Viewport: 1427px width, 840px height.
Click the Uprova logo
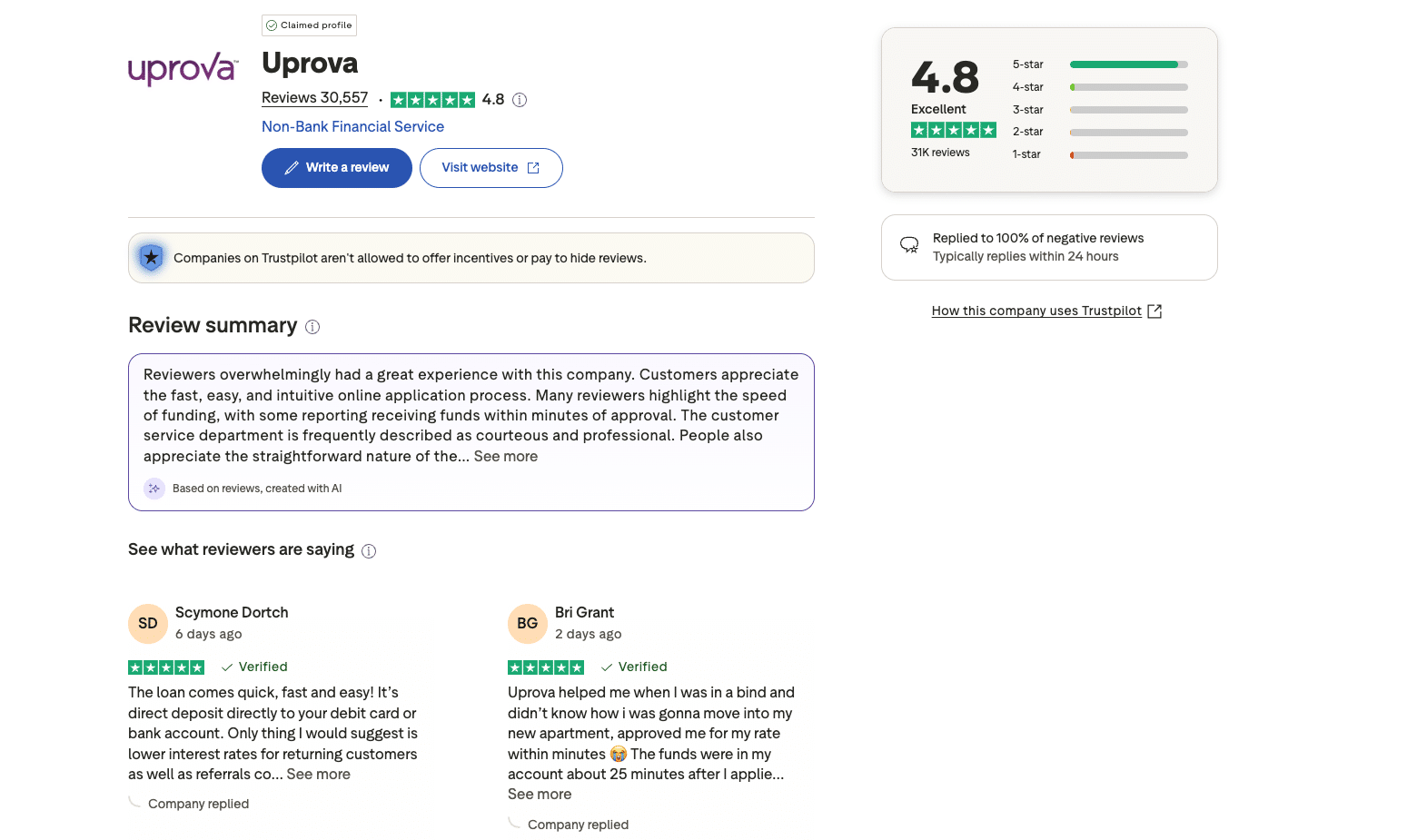click(x=183, y=68)
